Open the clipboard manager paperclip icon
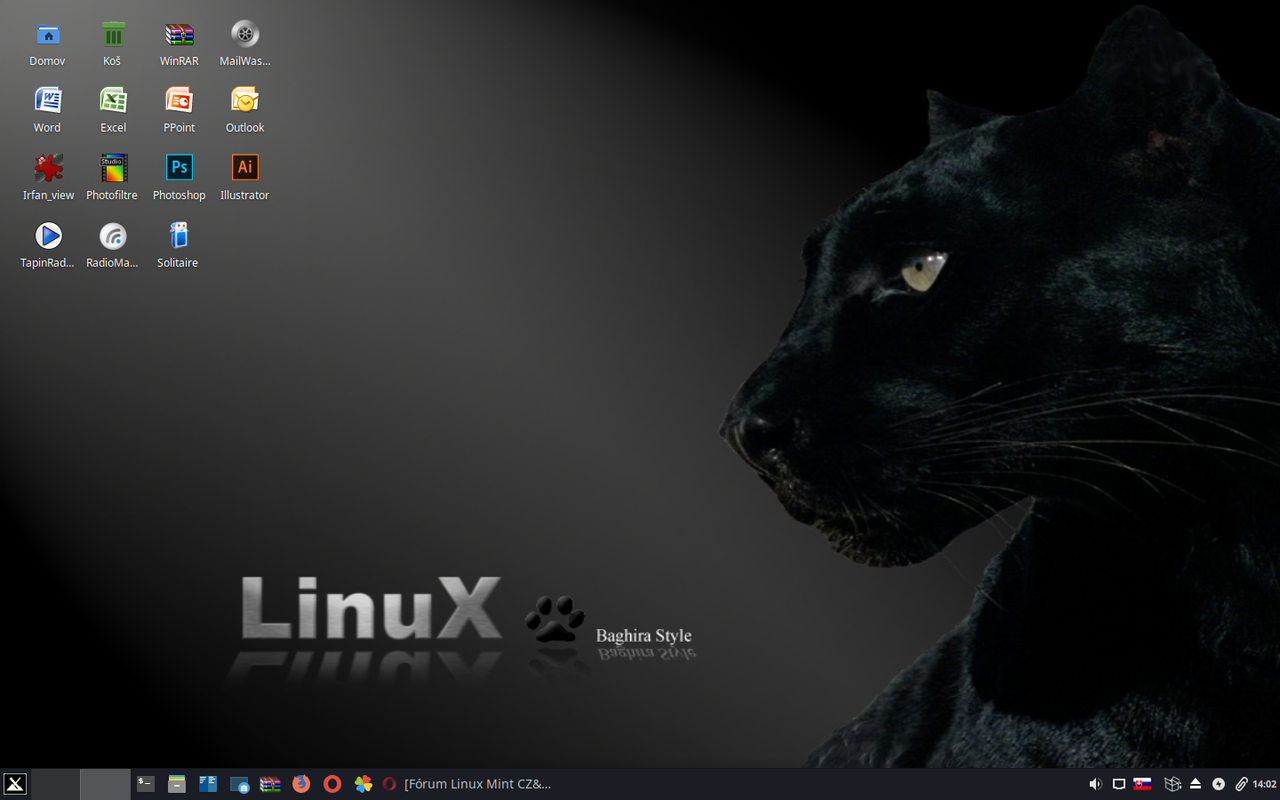This screenshot has height=800, width=1280. (x=1241, y=784)
